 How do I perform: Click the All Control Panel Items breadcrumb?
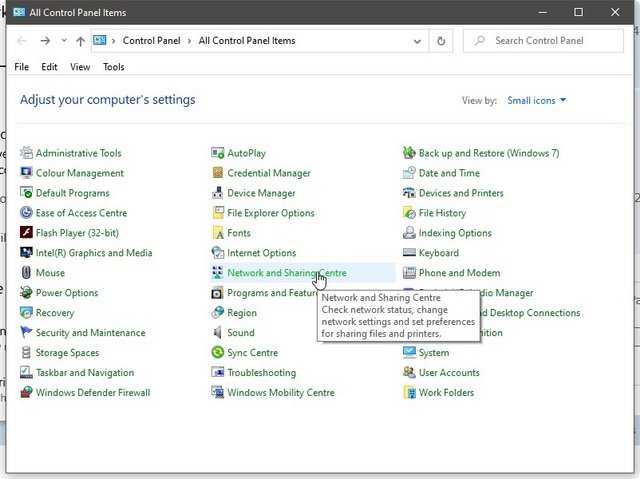247,41
